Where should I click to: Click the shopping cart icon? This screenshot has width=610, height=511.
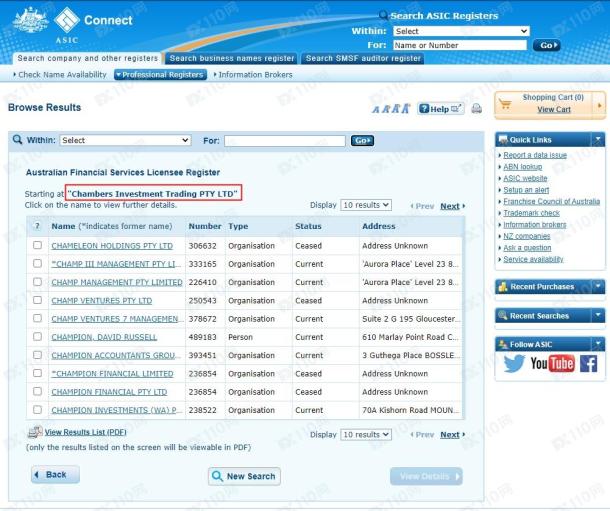click(x=505, y=104)
